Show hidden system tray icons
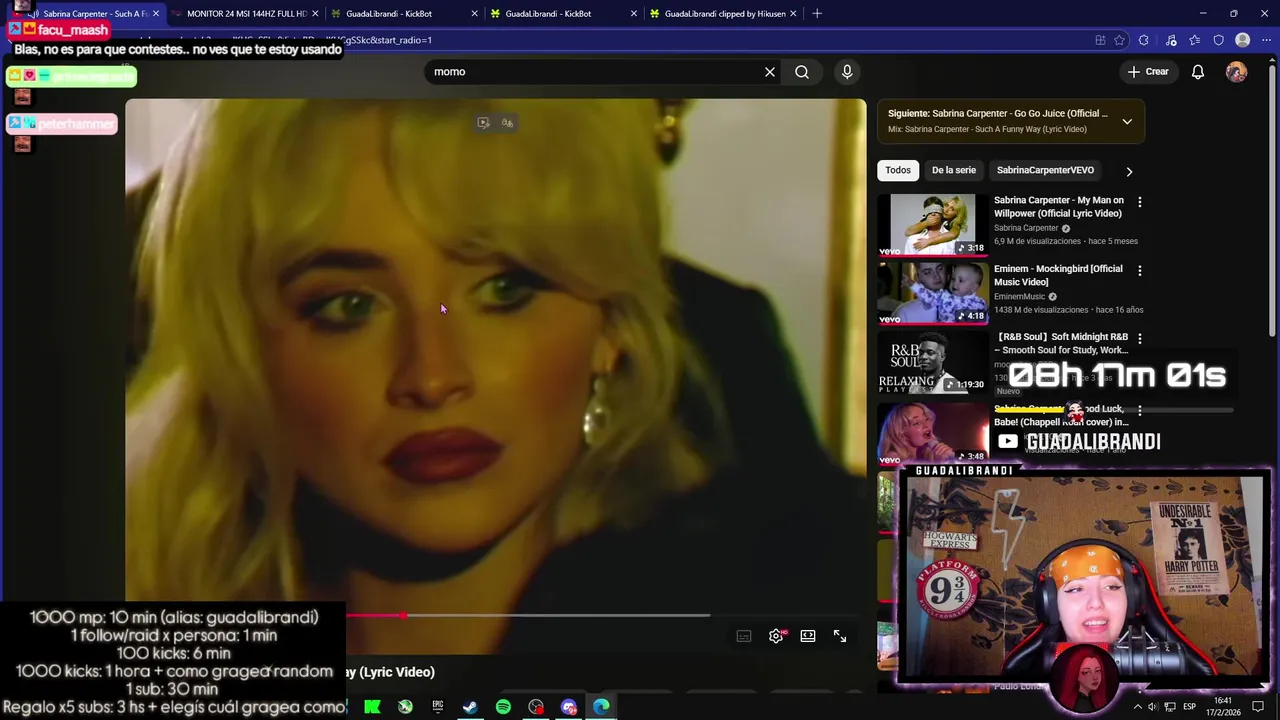The width and height of the screenshot is (1280, 720). (1137, 707)
